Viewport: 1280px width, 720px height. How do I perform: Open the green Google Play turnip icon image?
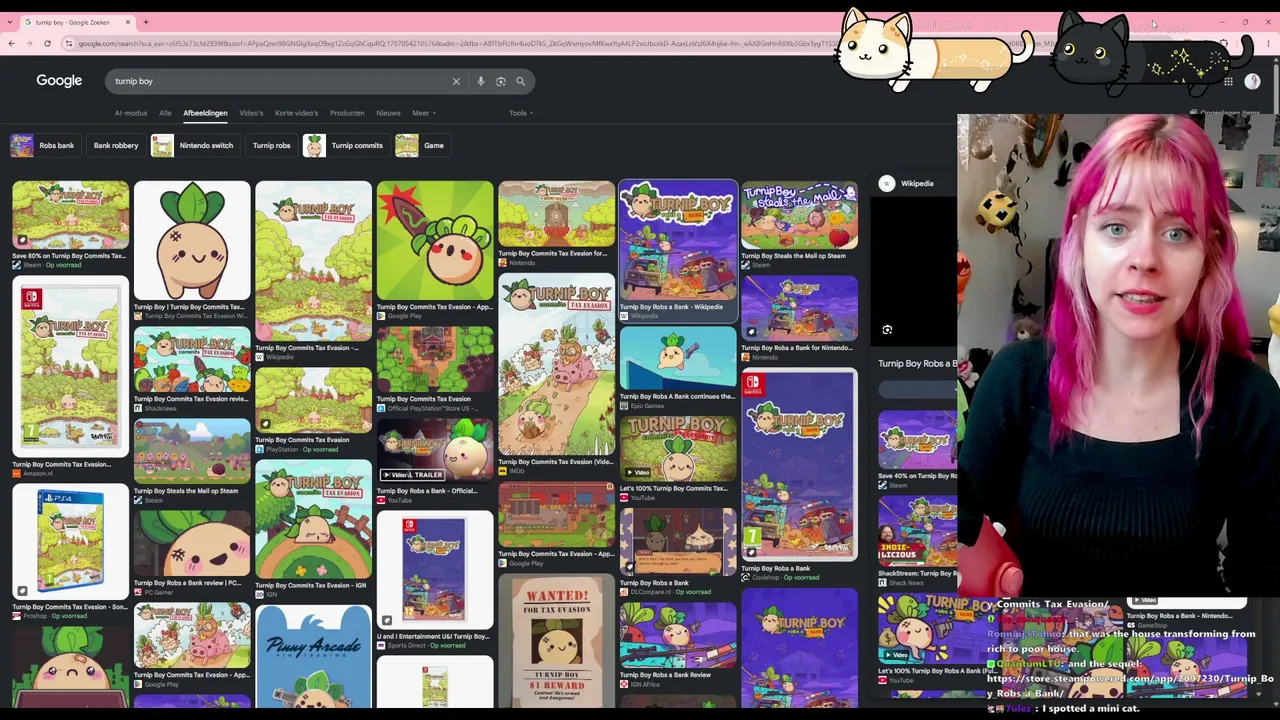pyautogui.click(x=435, y=240)
